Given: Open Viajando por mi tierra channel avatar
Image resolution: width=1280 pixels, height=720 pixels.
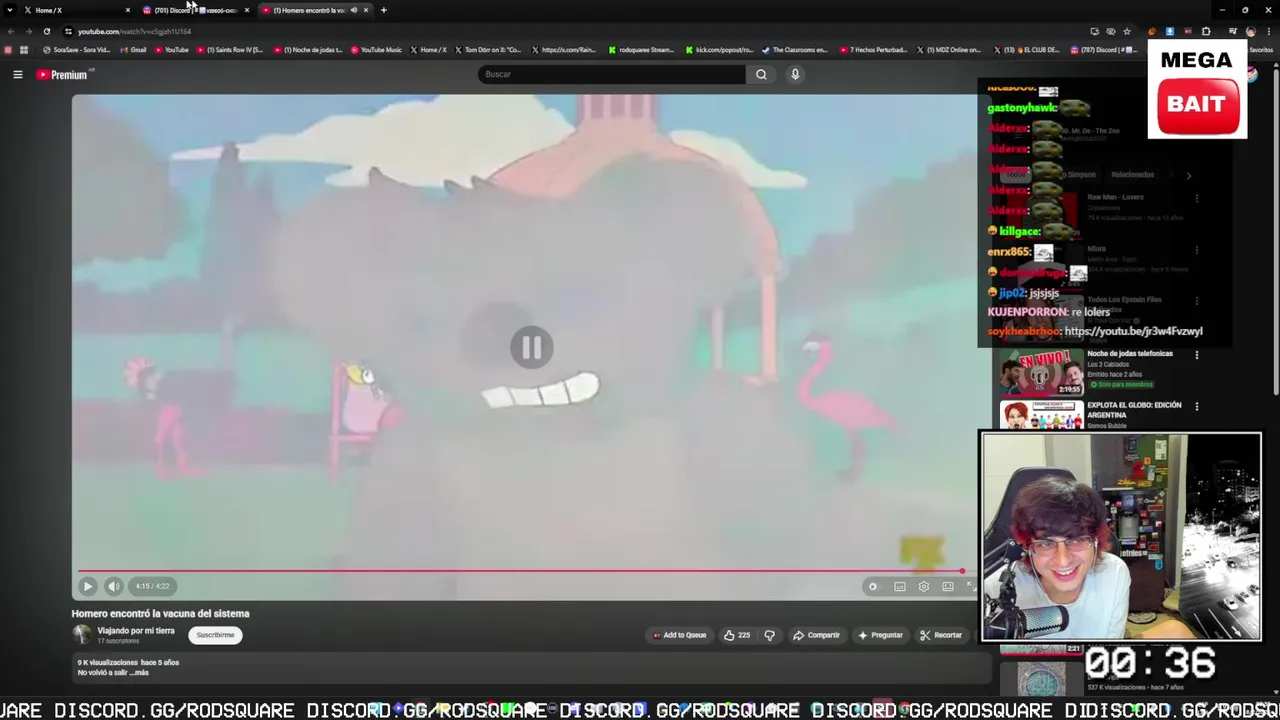Looking at the screenshot, I should tap(81, 634).
